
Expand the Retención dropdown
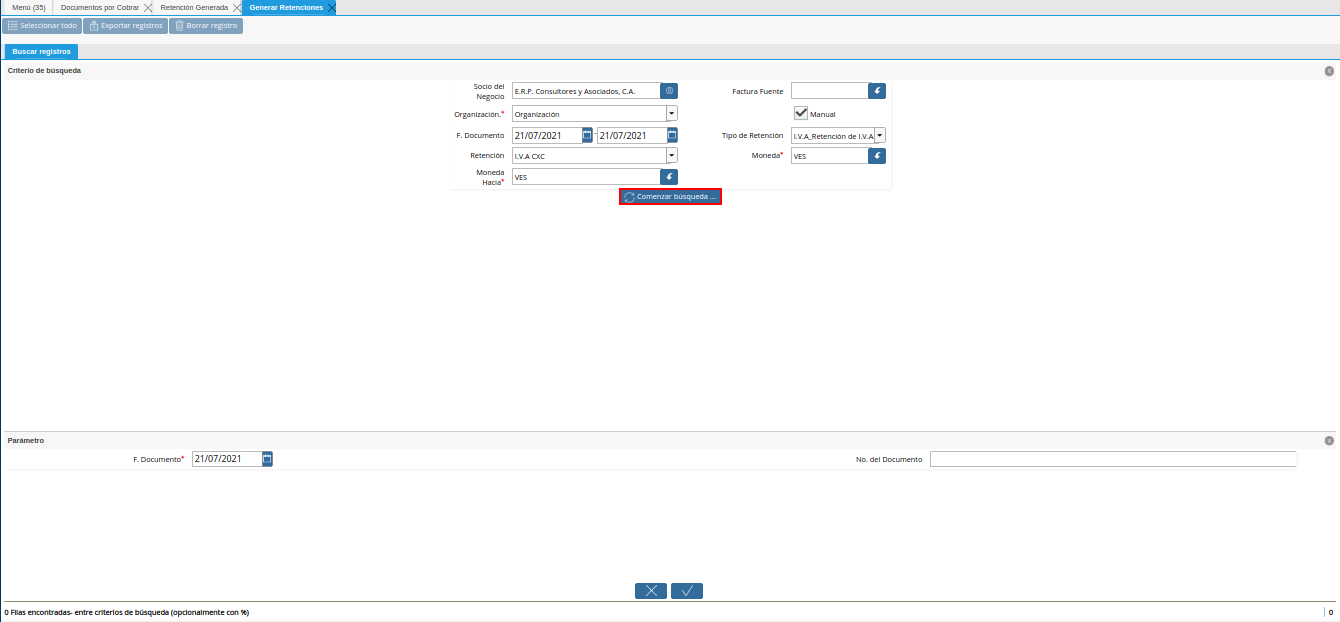[x=672, y=155]
